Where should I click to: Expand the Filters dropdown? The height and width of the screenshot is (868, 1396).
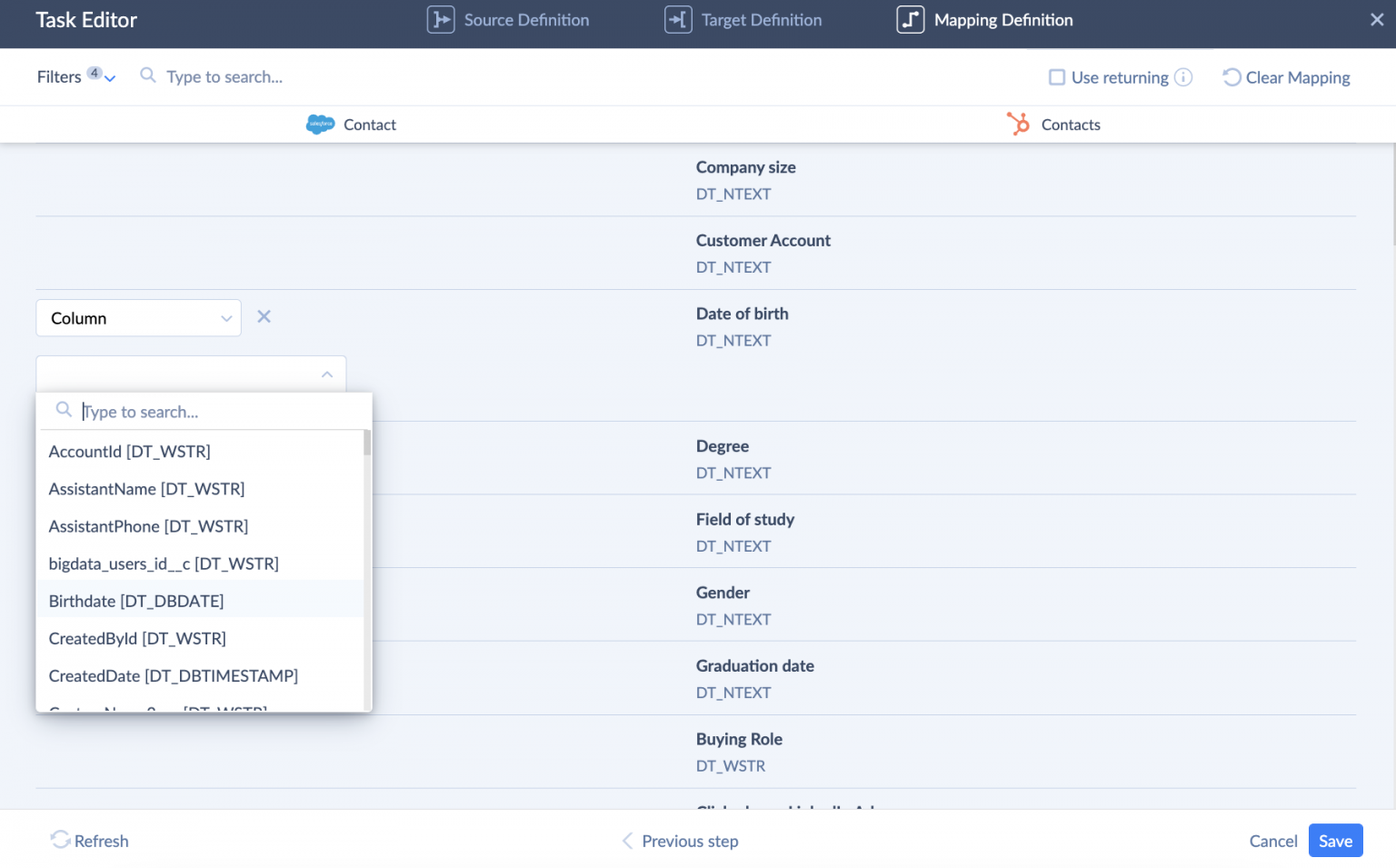(109, 78)
